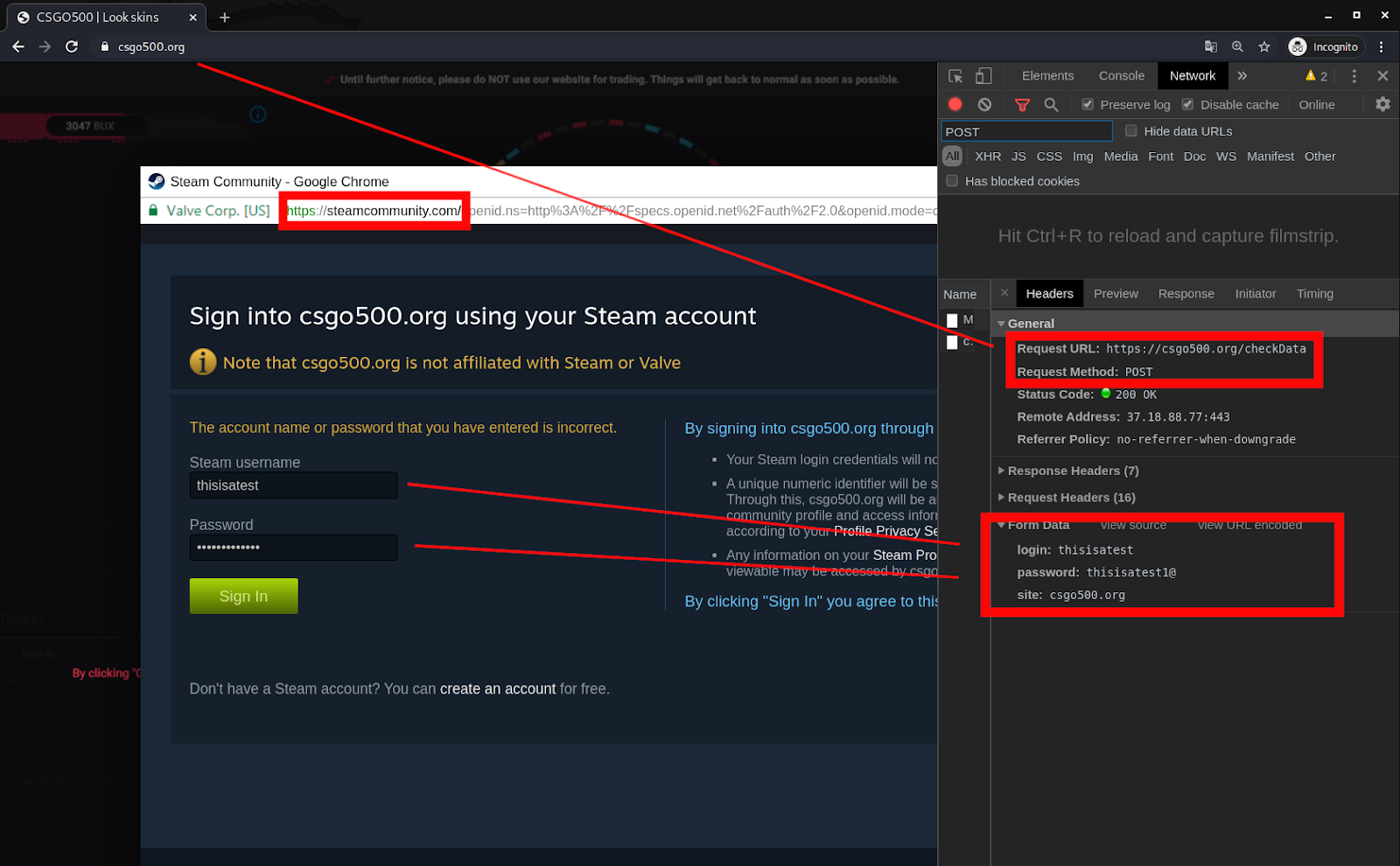The width and height of the screenshot is (1400, 866).
Task: Filter requests by CSS type
Action: [1049, 157]
